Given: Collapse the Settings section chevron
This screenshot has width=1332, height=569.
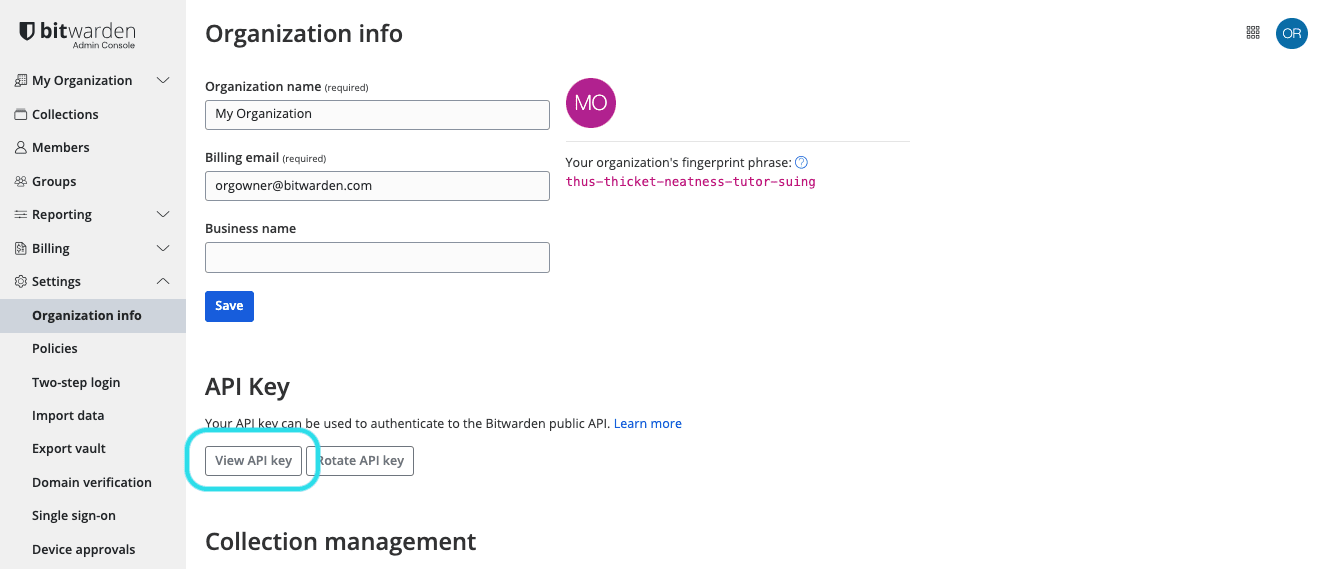Looking at the screenshot, I should coord(164,281).
